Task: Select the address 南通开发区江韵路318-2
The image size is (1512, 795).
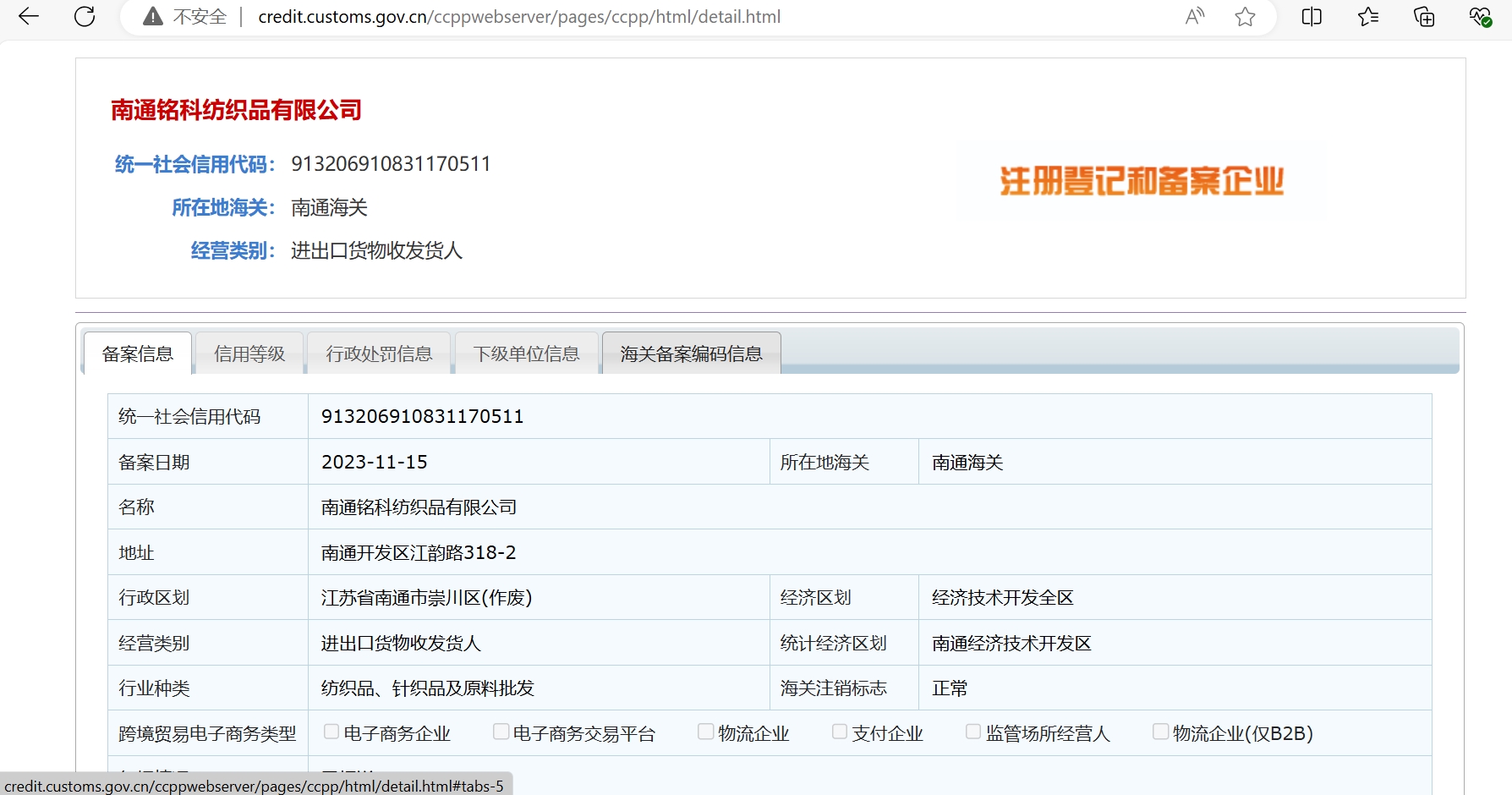Action: [x=419, y=553]
